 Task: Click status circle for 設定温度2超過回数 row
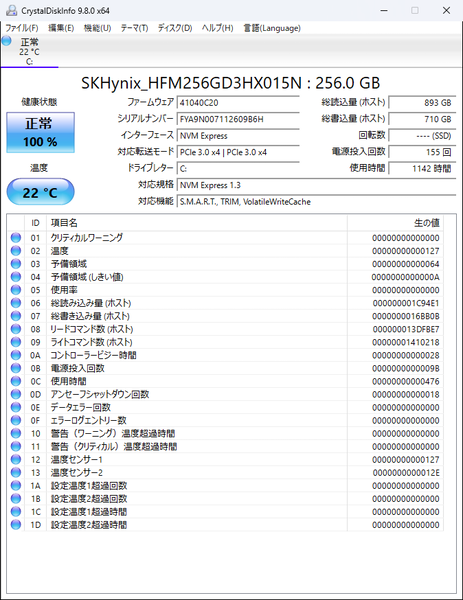coord(16,498)
